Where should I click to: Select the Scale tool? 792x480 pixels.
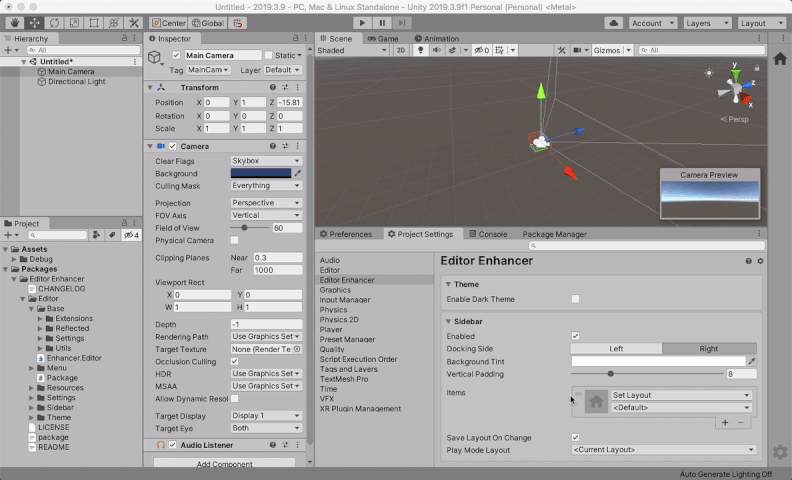[74, 23]
